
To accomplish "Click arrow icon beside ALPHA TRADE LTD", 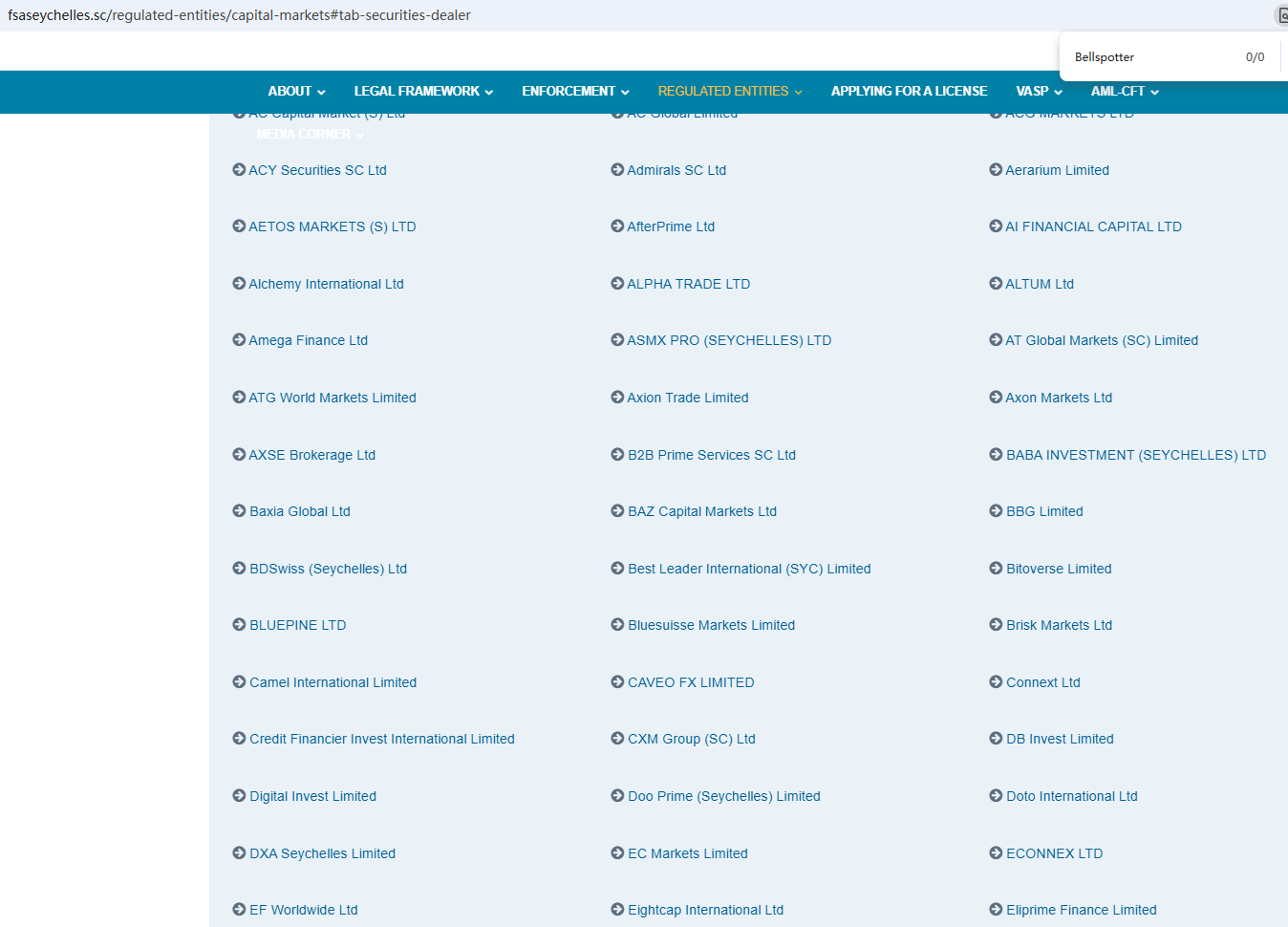I will pos(617,283).
